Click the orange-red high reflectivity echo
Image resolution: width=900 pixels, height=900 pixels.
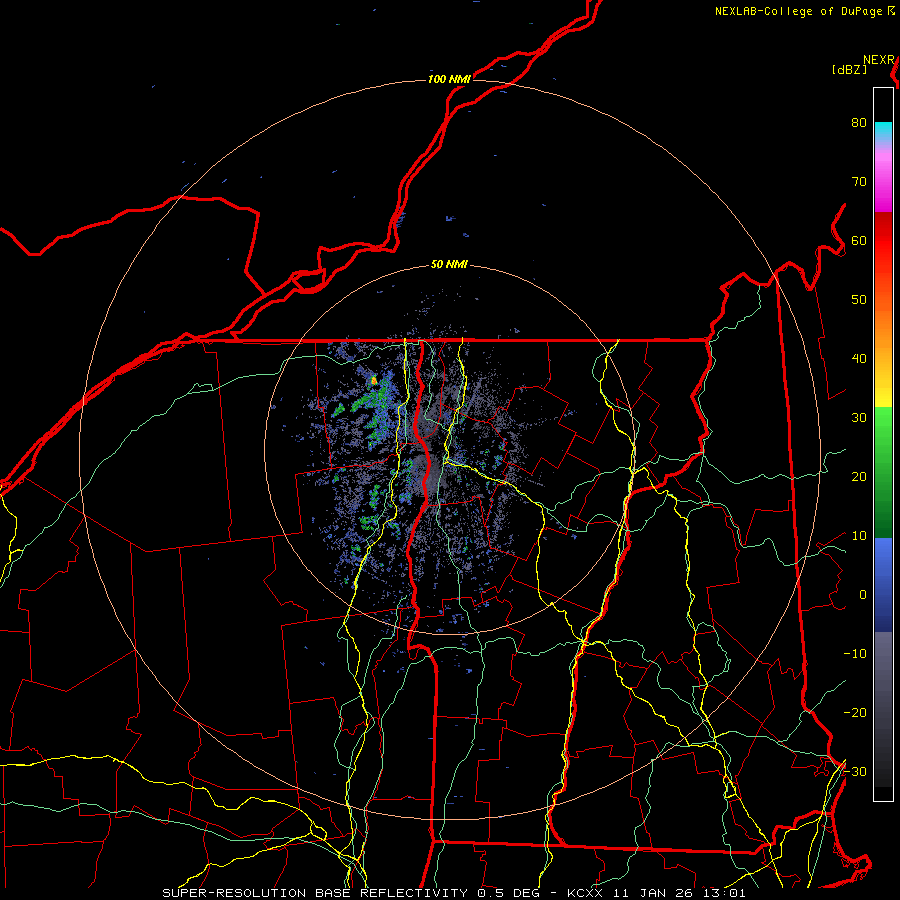point(374,380)
